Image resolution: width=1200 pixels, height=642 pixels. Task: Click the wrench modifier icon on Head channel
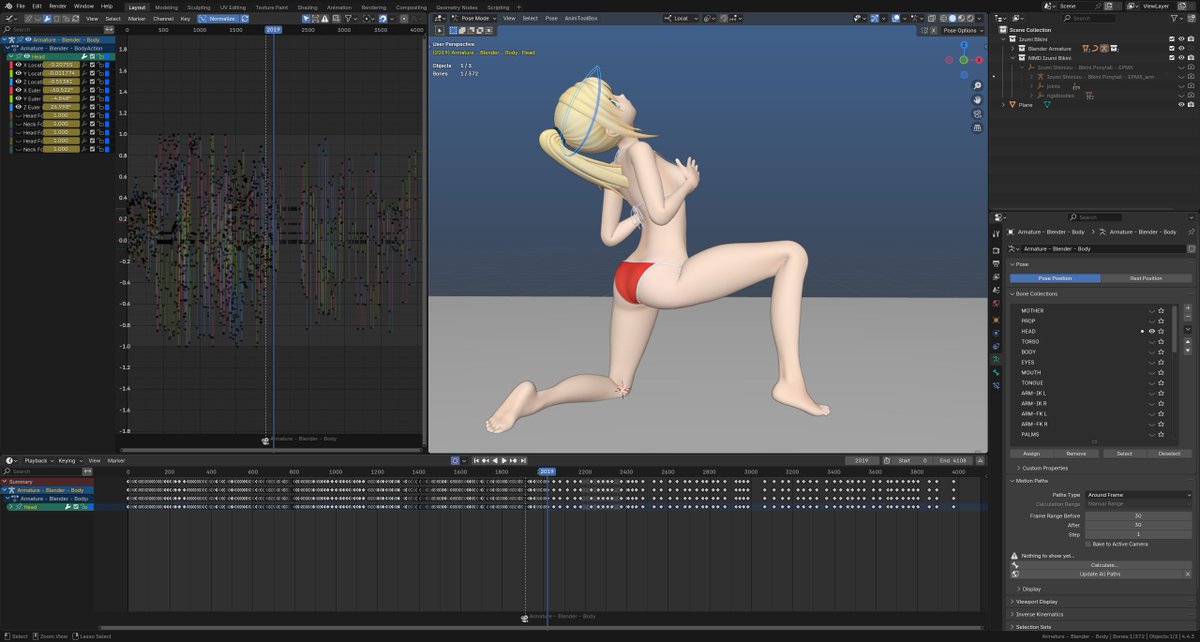tap(84, 57)
